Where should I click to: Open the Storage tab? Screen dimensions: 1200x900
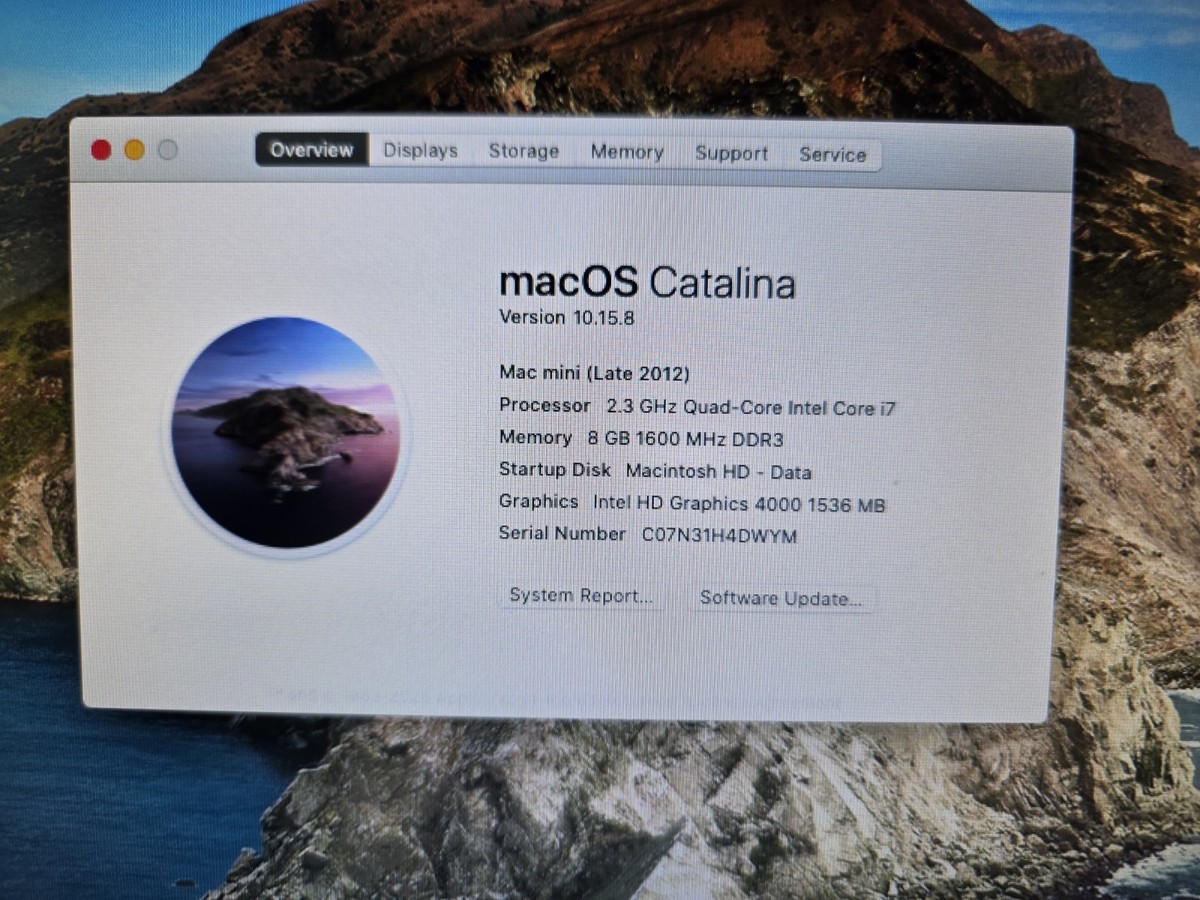(x=524, y=152)
